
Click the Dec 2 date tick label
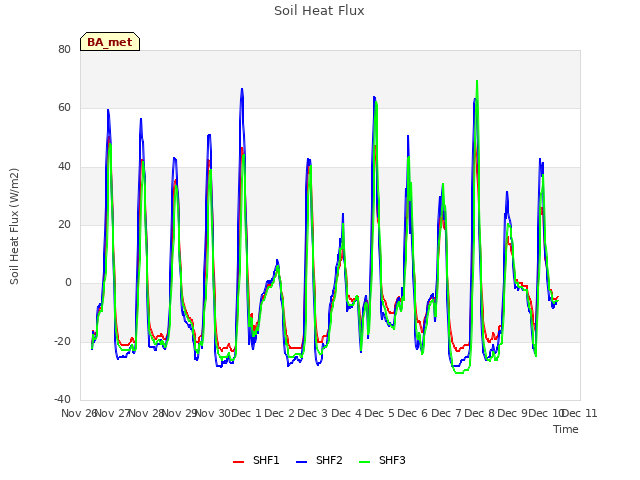click(x=280, y=413)
